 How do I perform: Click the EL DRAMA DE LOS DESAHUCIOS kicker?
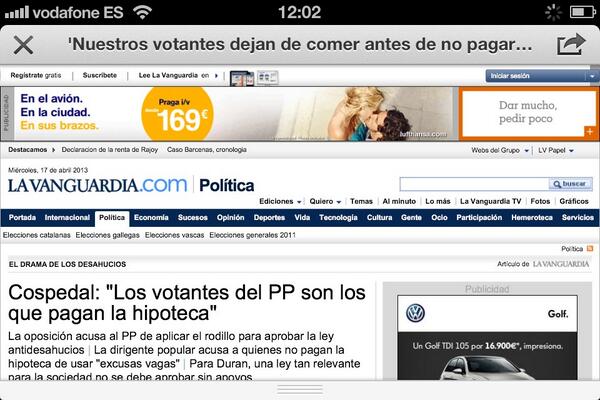coord(67,264)
